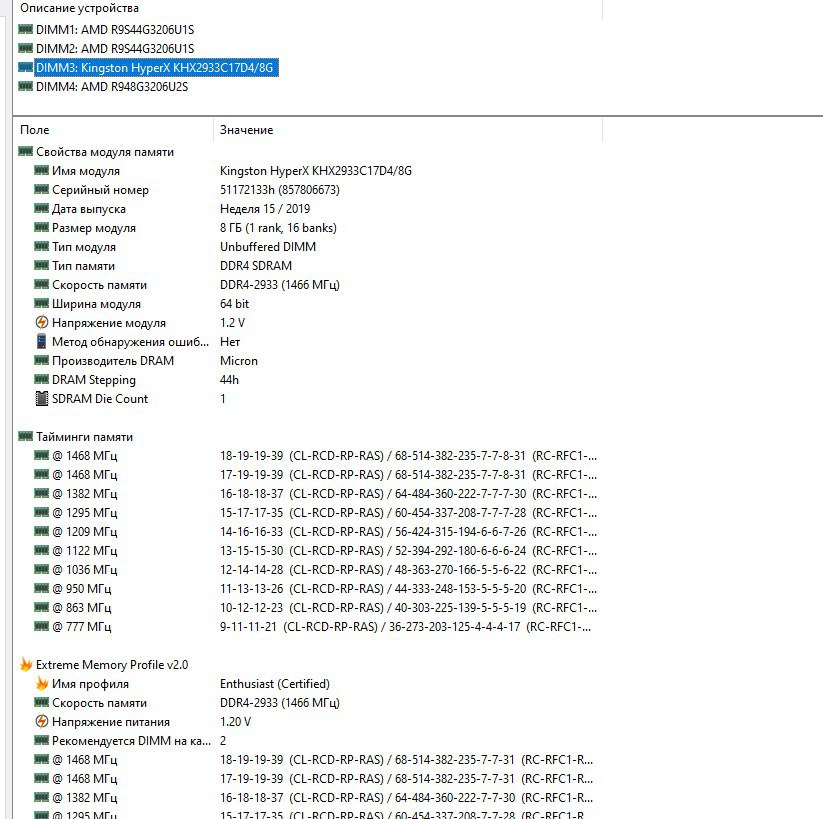
Task: Select timings value '14-16-16-33 (CL-RCD-RP-RAS)'
Action: click(x=302, y=532)
